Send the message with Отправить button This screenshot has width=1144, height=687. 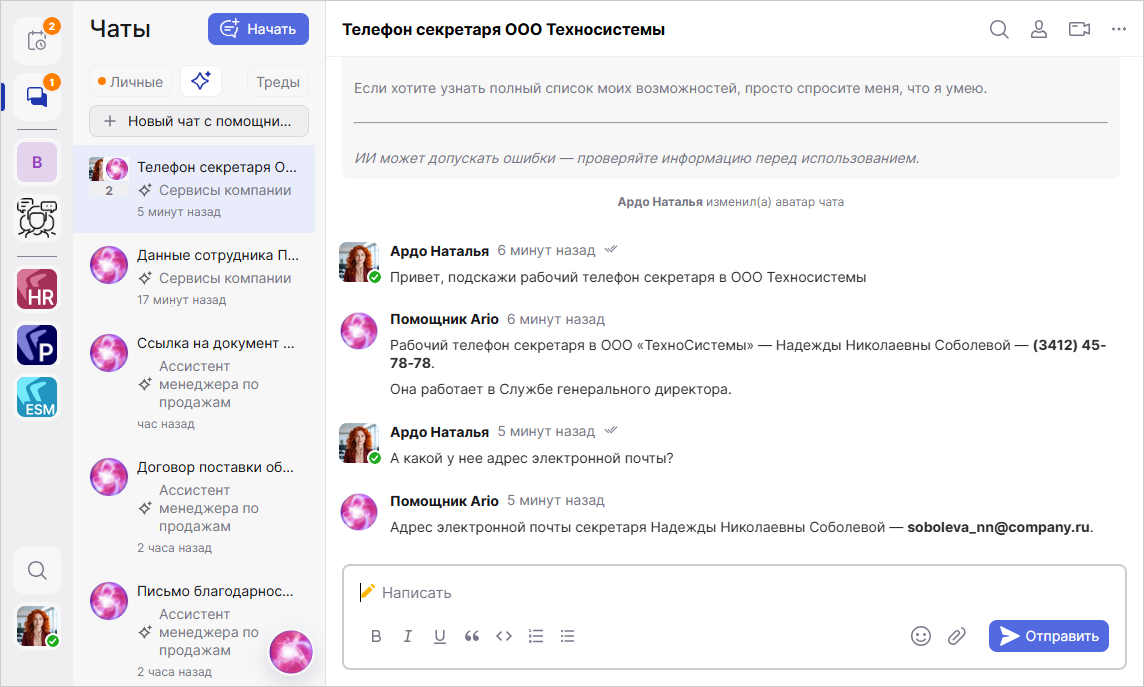pos(1049,636)
